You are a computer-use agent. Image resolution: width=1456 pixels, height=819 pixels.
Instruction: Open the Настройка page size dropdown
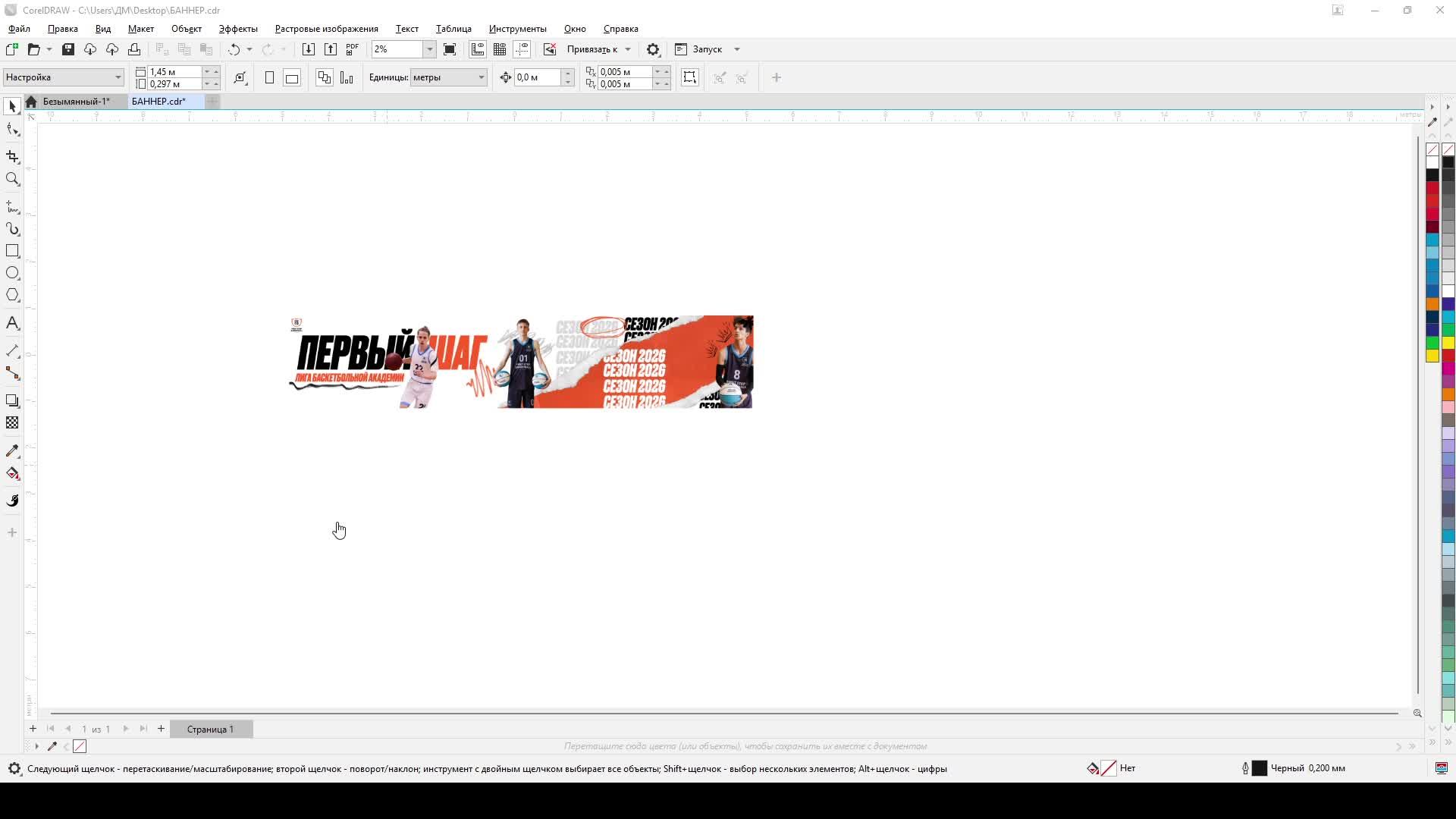118,77
